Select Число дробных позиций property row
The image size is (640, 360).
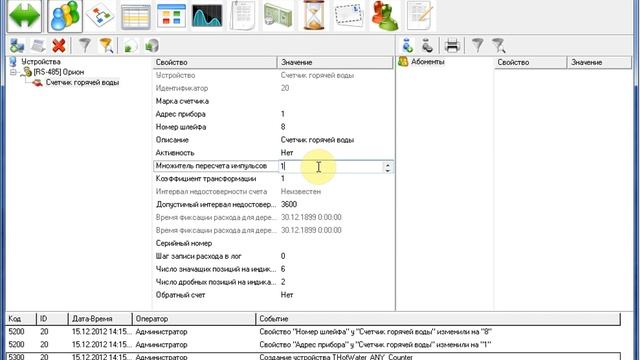click(273, 282)
